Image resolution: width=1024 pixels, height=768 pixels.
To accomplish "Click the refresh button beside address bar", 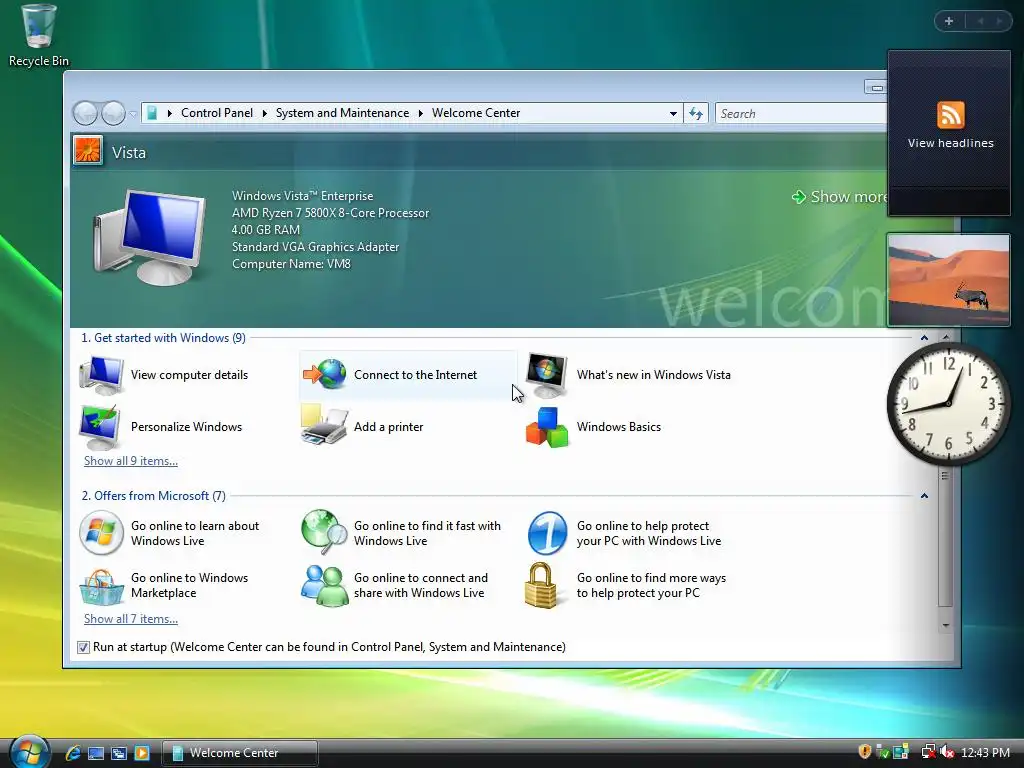I will tap(696, 114).
